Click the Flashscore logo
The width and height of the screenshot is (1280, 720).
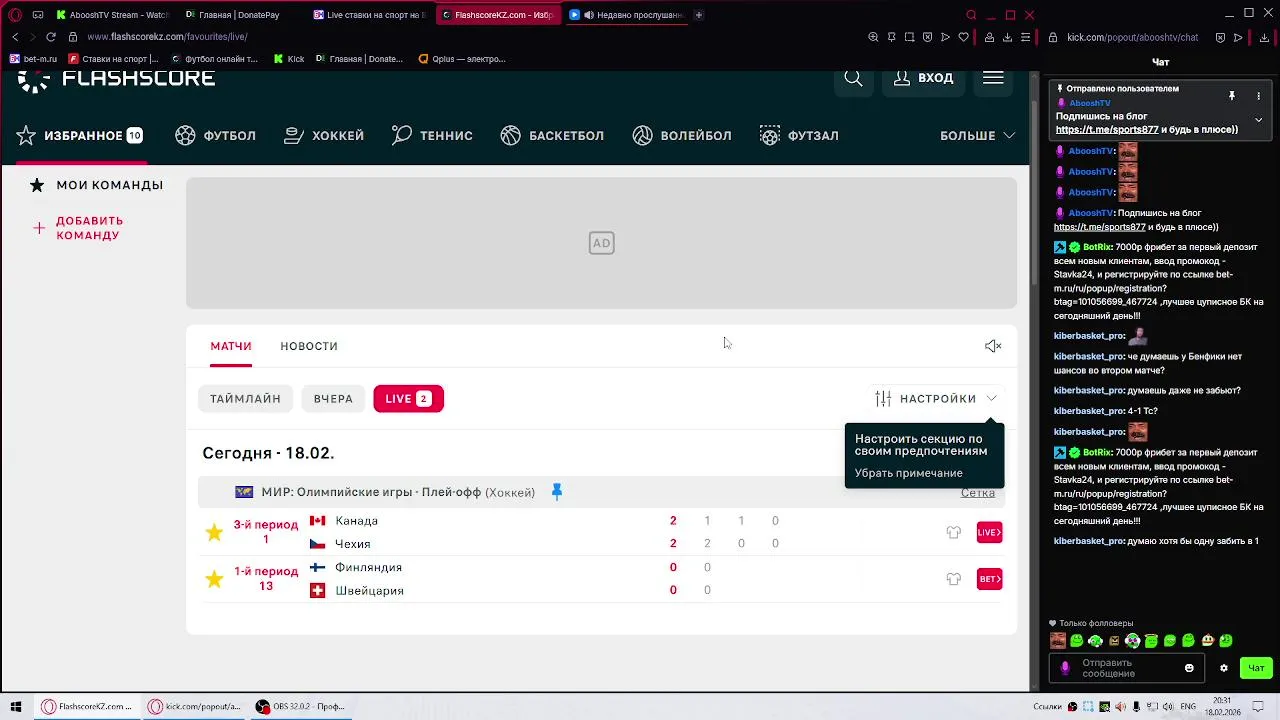tap(116, 80)
